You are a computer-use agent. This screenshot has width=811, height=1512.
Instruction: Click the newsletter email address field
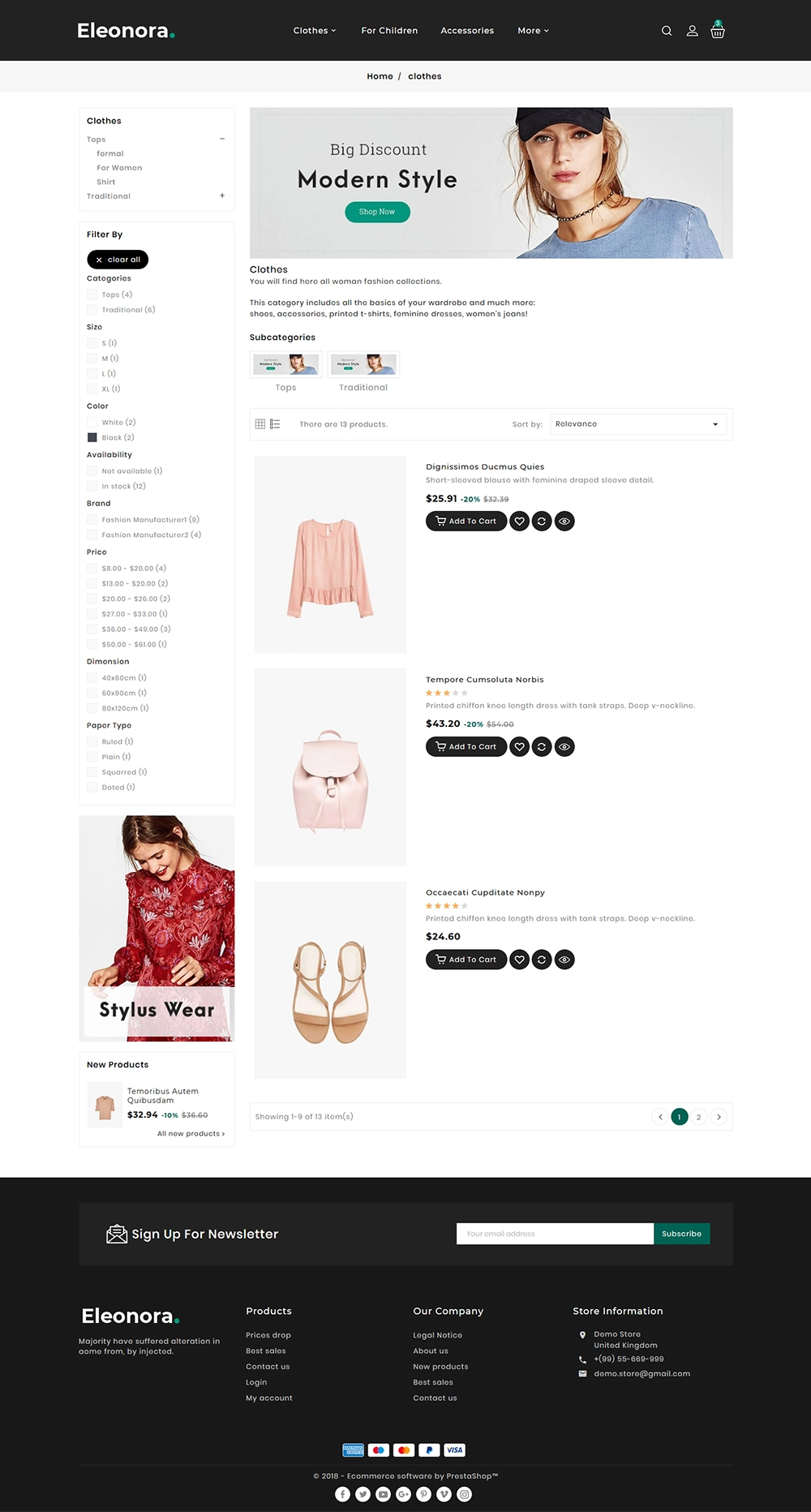555,1234
